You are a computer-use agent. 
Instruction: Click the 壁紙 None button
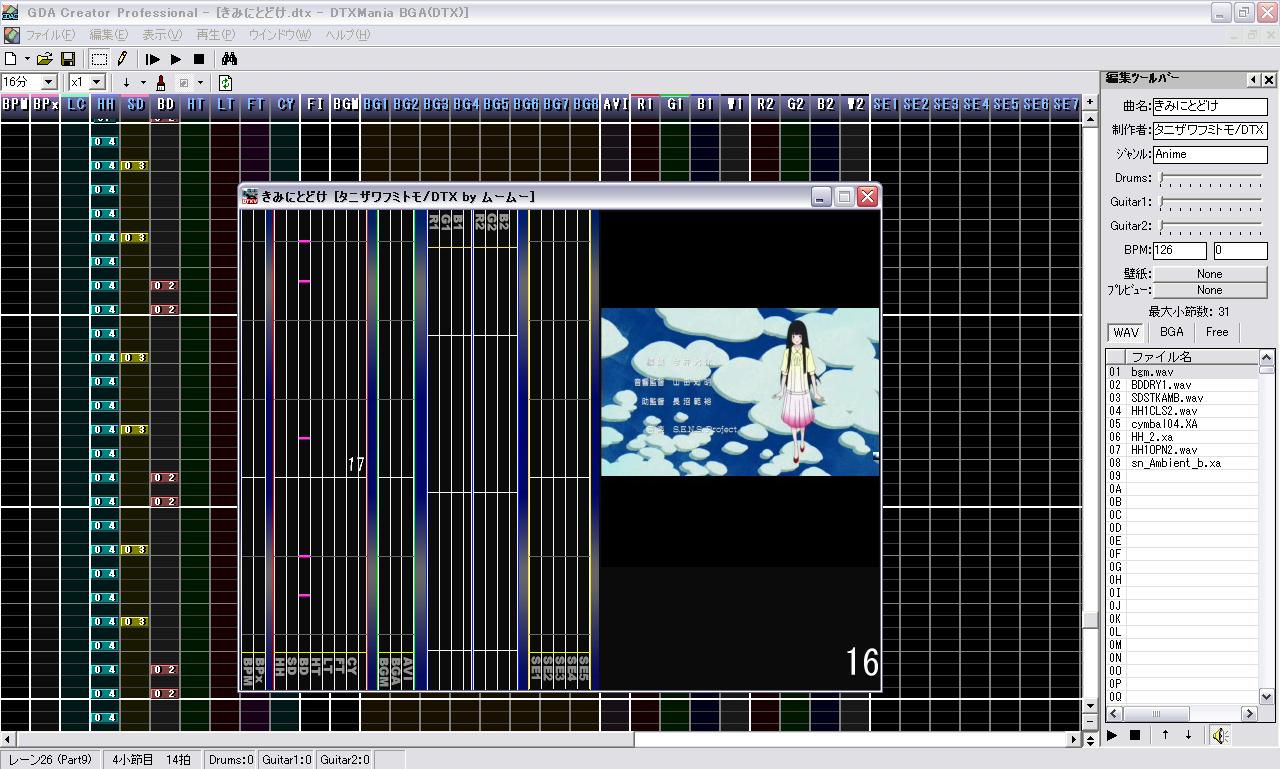point(1210,274)
